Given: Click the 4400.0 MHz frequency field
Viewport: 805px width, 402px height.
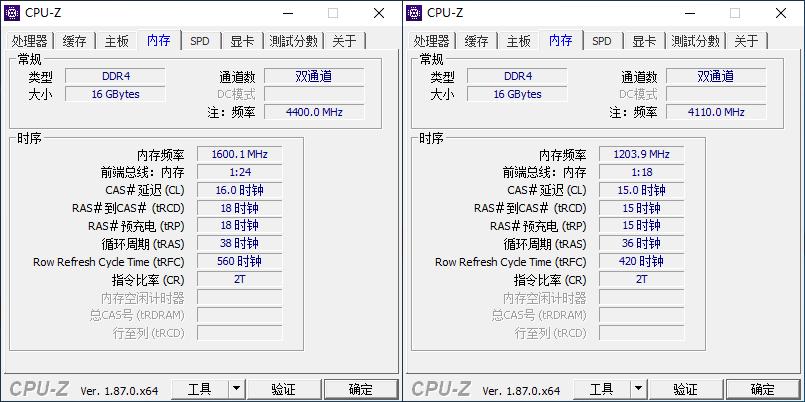Looking at the screenshot, I should click(x=314, y=112).
